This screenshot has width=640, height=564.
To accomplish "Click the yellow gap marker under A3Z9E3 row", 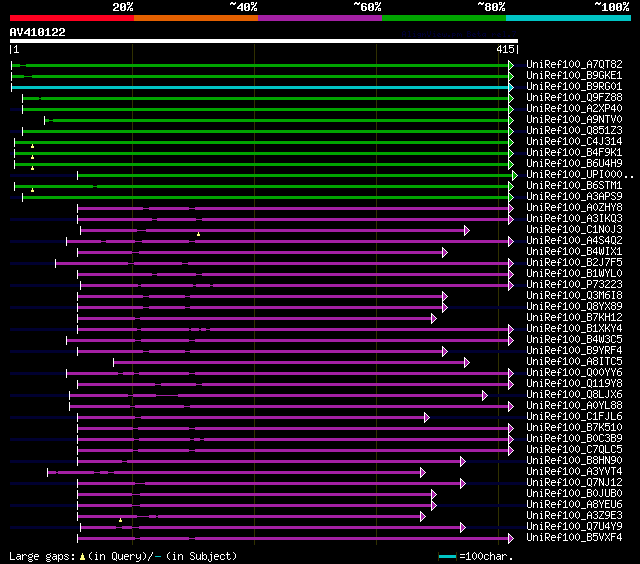I will point(120,520).
